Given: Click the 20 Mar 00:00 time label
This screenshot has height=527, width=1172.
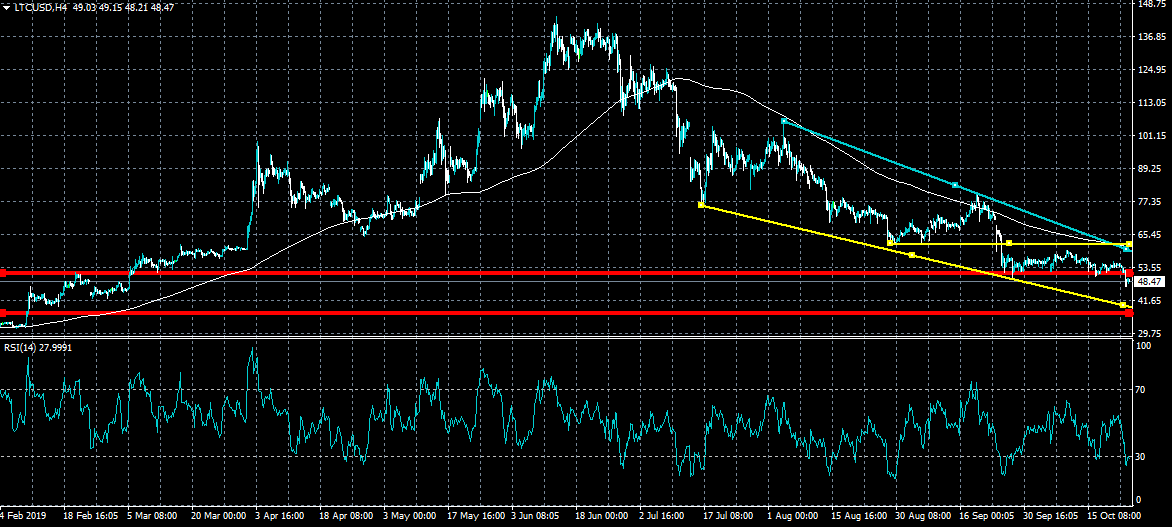Looking at the screenshot, I should point(218,517).
